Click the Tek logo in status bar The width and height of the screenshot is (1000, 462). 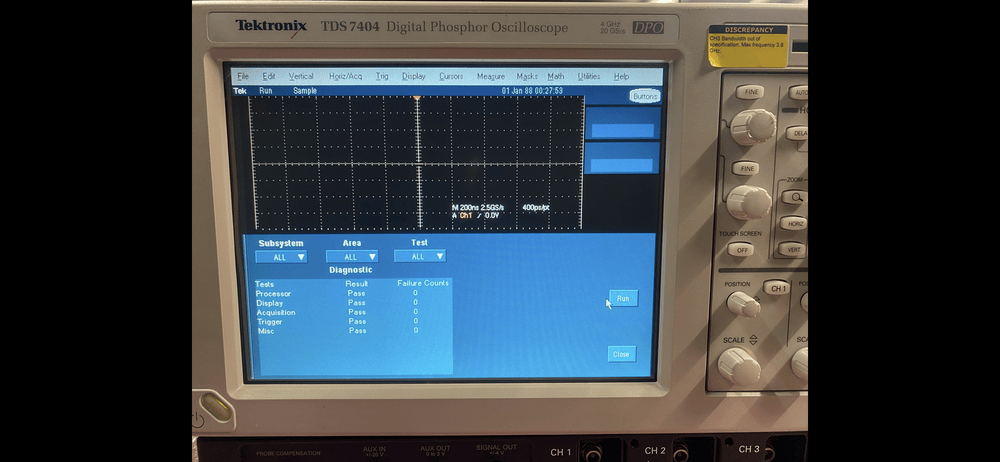240,91
